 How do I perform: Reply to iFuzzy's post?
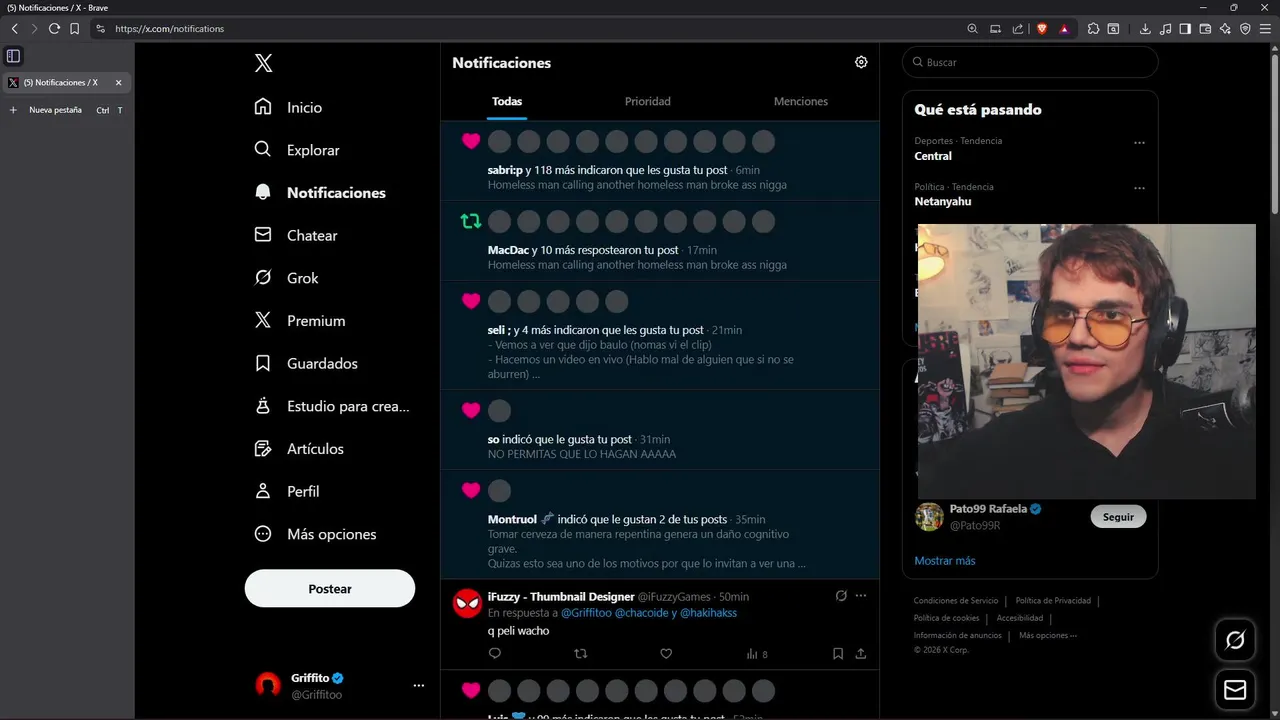[495, 654]
